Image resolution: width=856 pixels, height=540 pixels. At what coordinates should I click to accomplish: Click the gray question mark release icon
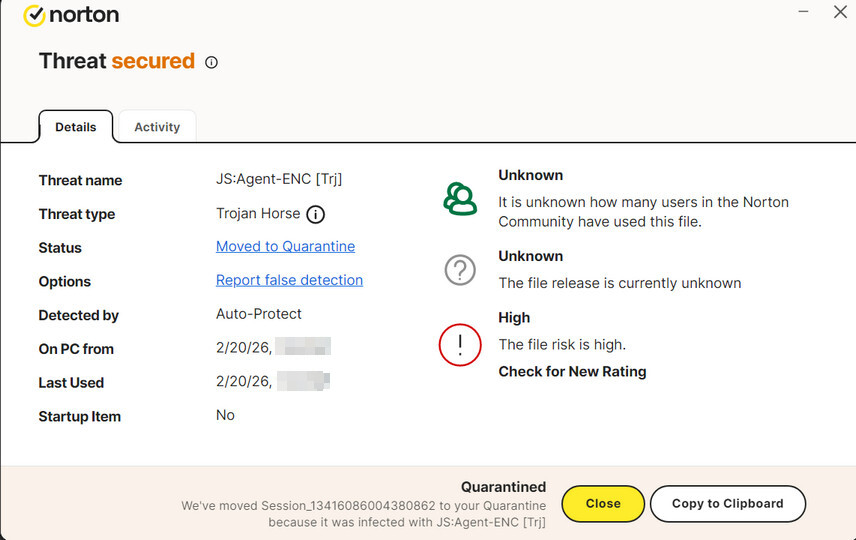point(460,270)
